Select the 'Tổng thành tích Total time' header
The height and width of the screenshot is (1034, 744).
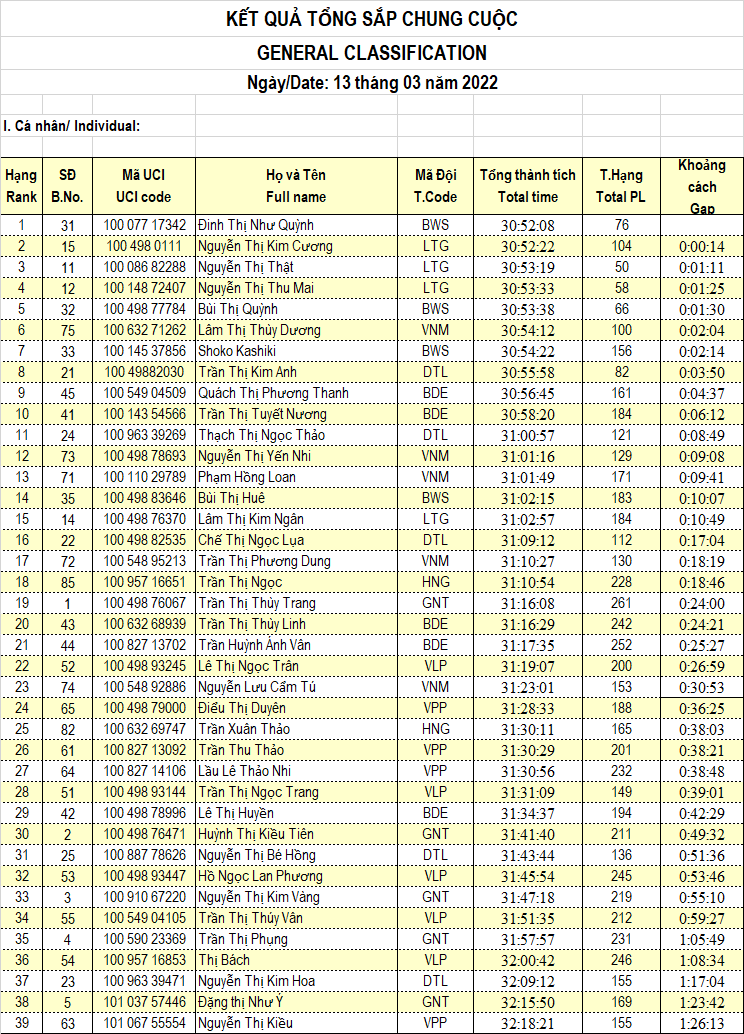tap(527, 186)
